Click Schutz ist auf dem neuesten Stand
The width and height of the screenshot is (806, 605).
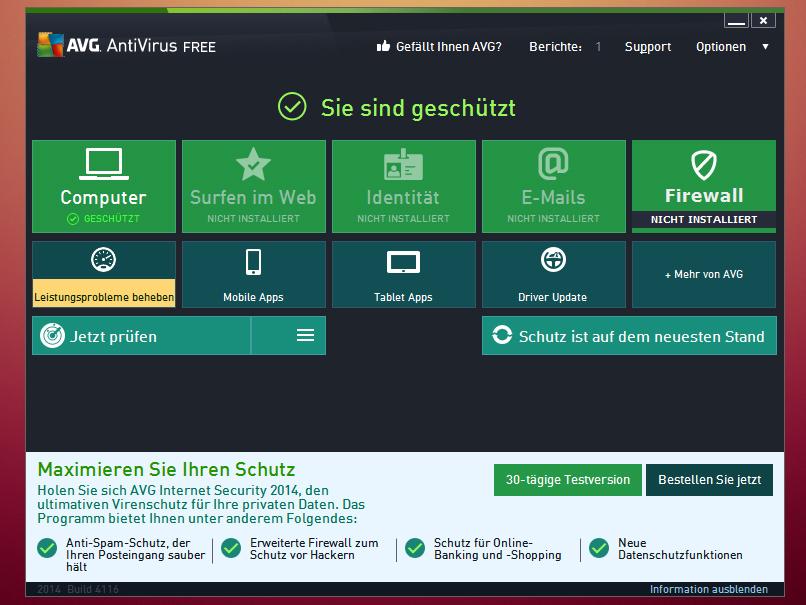629,336
